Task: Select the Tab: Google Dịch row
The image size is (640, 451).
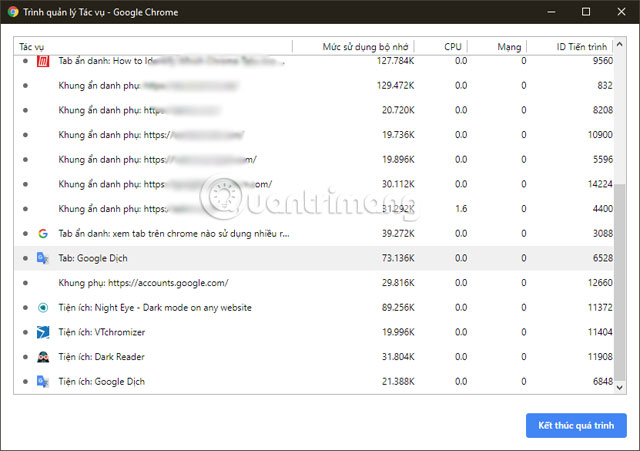Action: (313, 258)
